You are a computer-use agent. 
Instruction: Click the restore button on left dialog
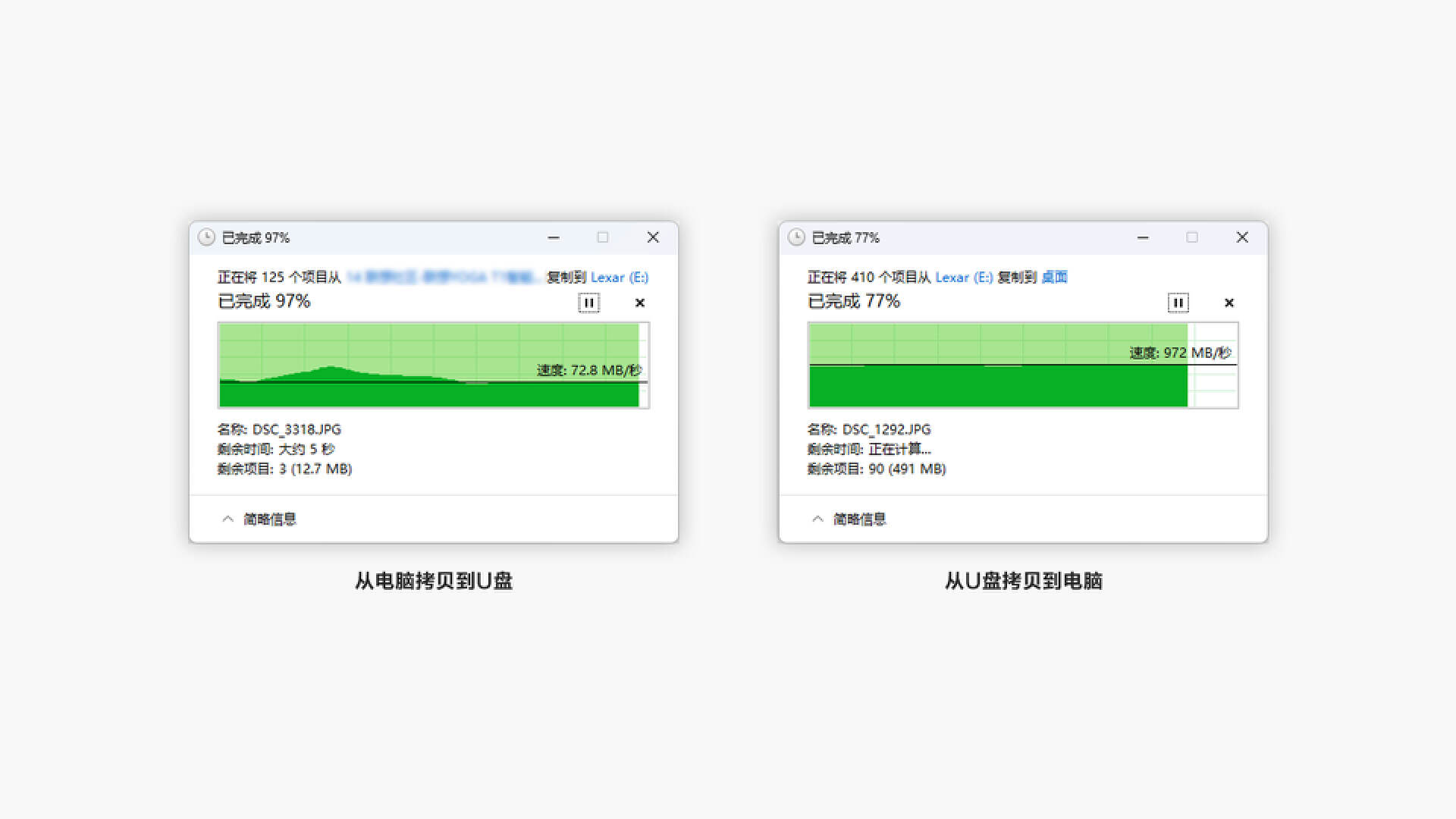(604, 237)
